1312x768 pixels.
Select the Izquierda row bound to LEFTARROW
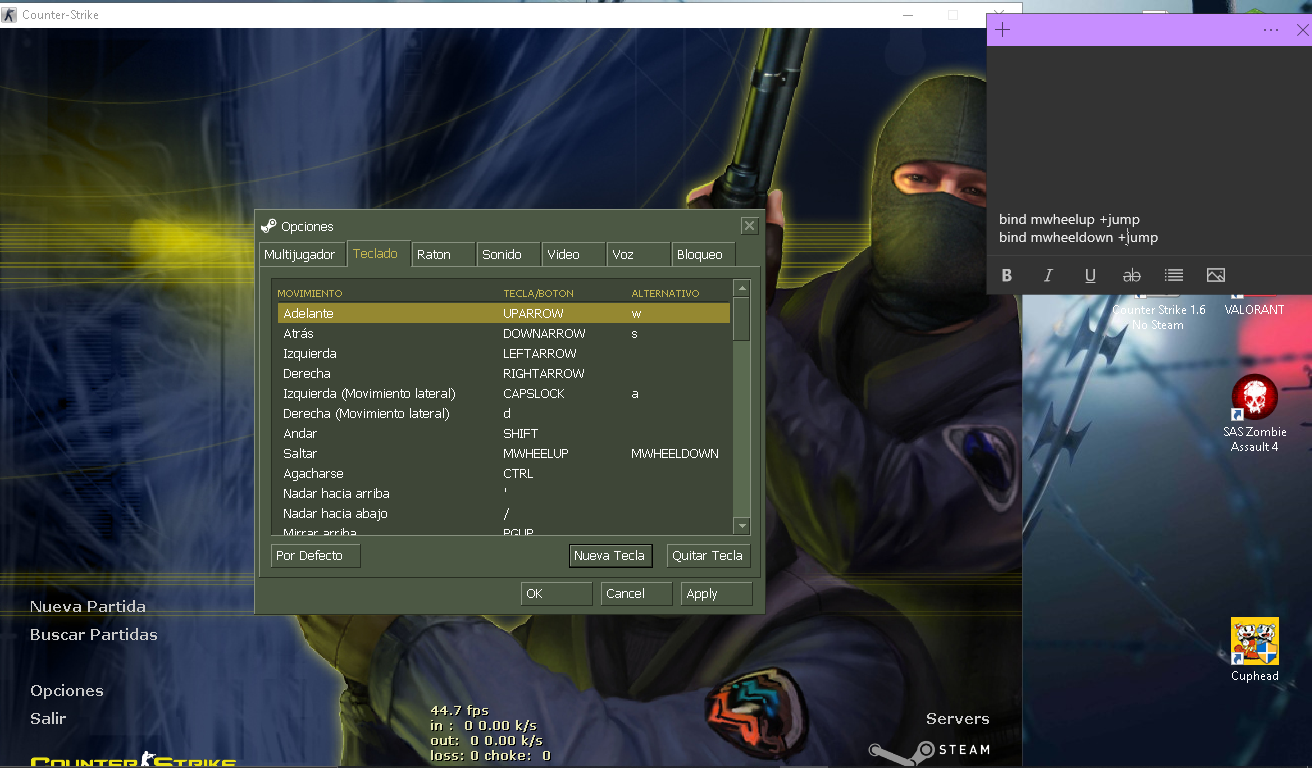pyautogui.click(x=504, y=353)
